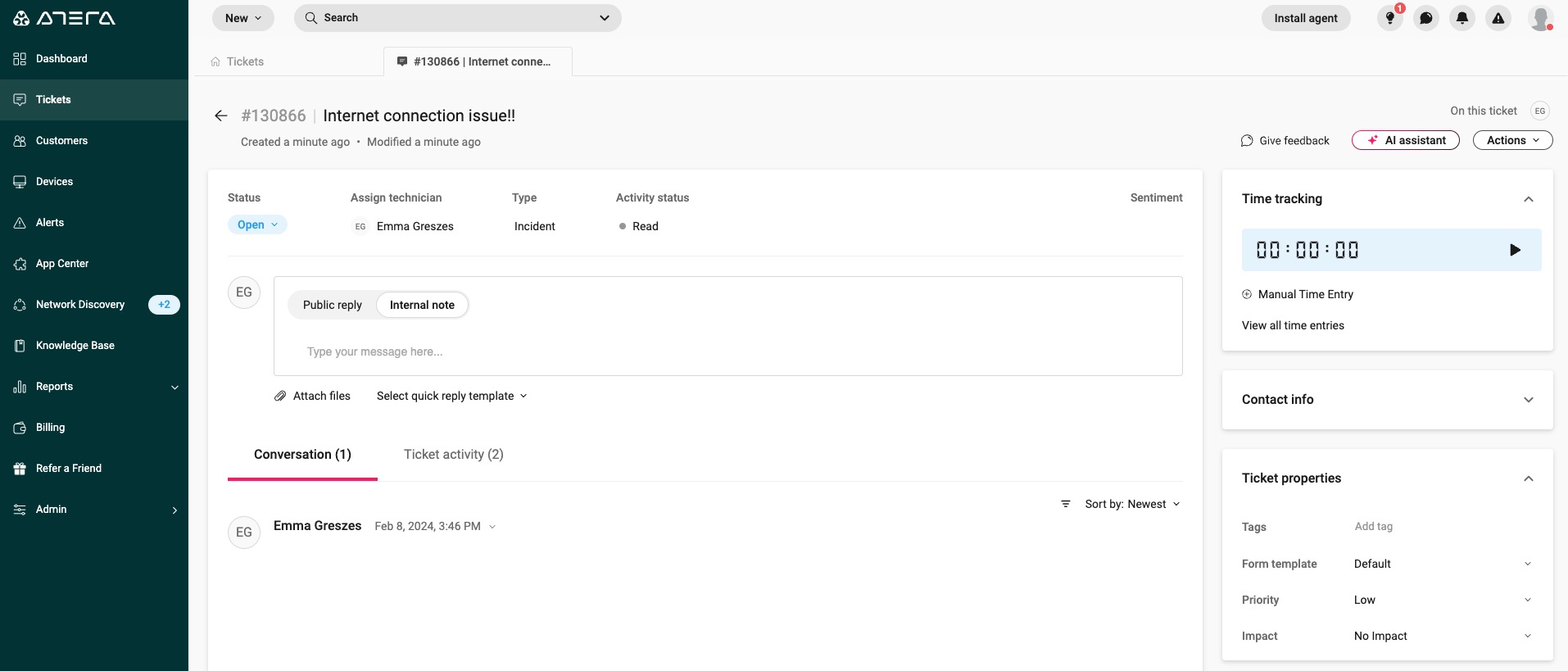Image resolution: width=1568 pixels, height=671 pixels.
Task: Expand Admin submenu arrow
Action: point(174,510)
